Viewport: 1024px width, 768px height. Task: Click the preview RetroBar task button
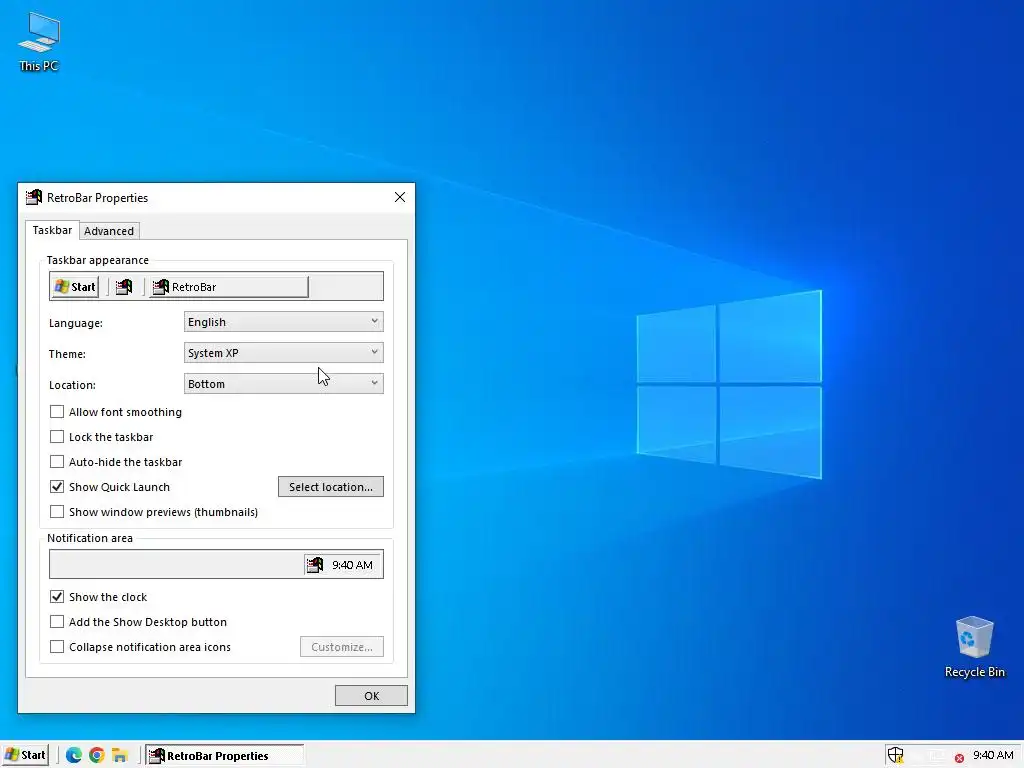(229, 287)
